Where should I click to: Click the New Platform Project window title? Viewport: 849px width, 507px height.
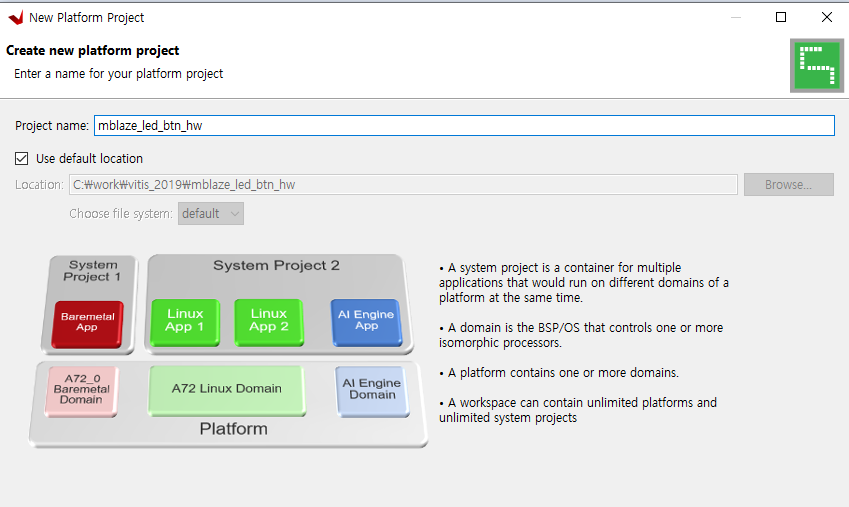tap(87, 18)
